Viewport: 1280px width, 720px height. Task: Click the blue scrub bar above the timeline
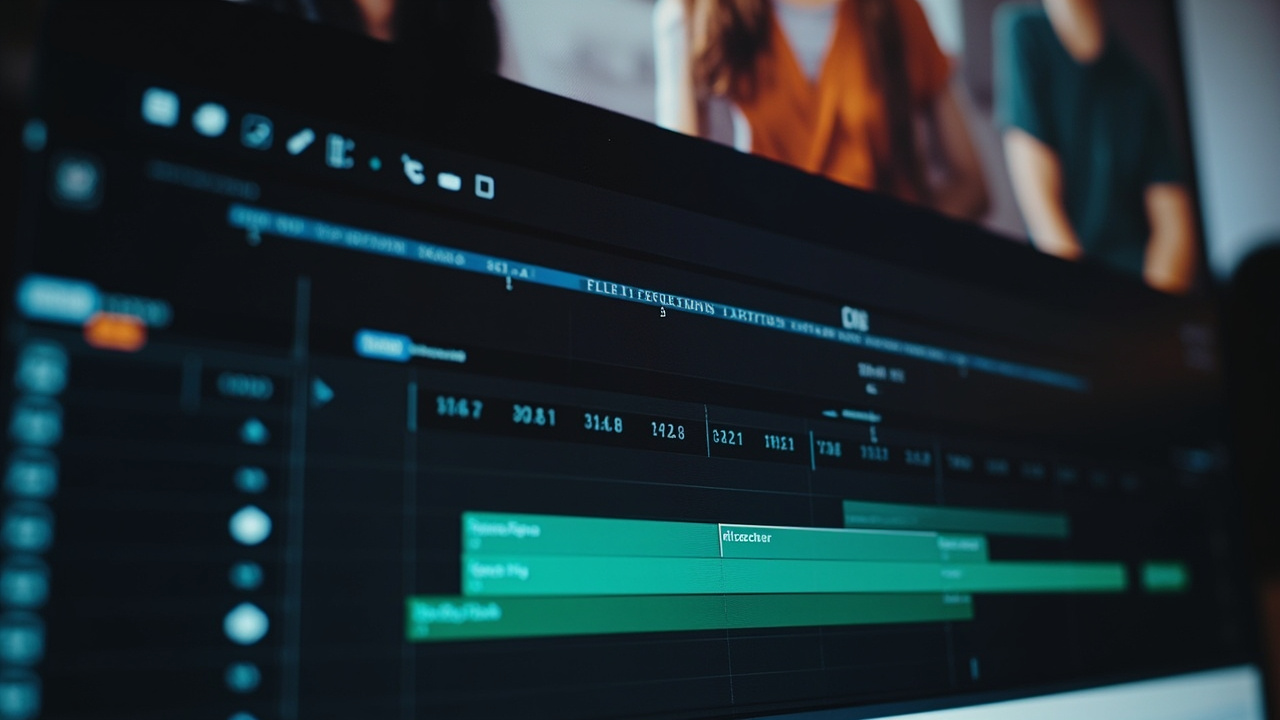point(655,296)
